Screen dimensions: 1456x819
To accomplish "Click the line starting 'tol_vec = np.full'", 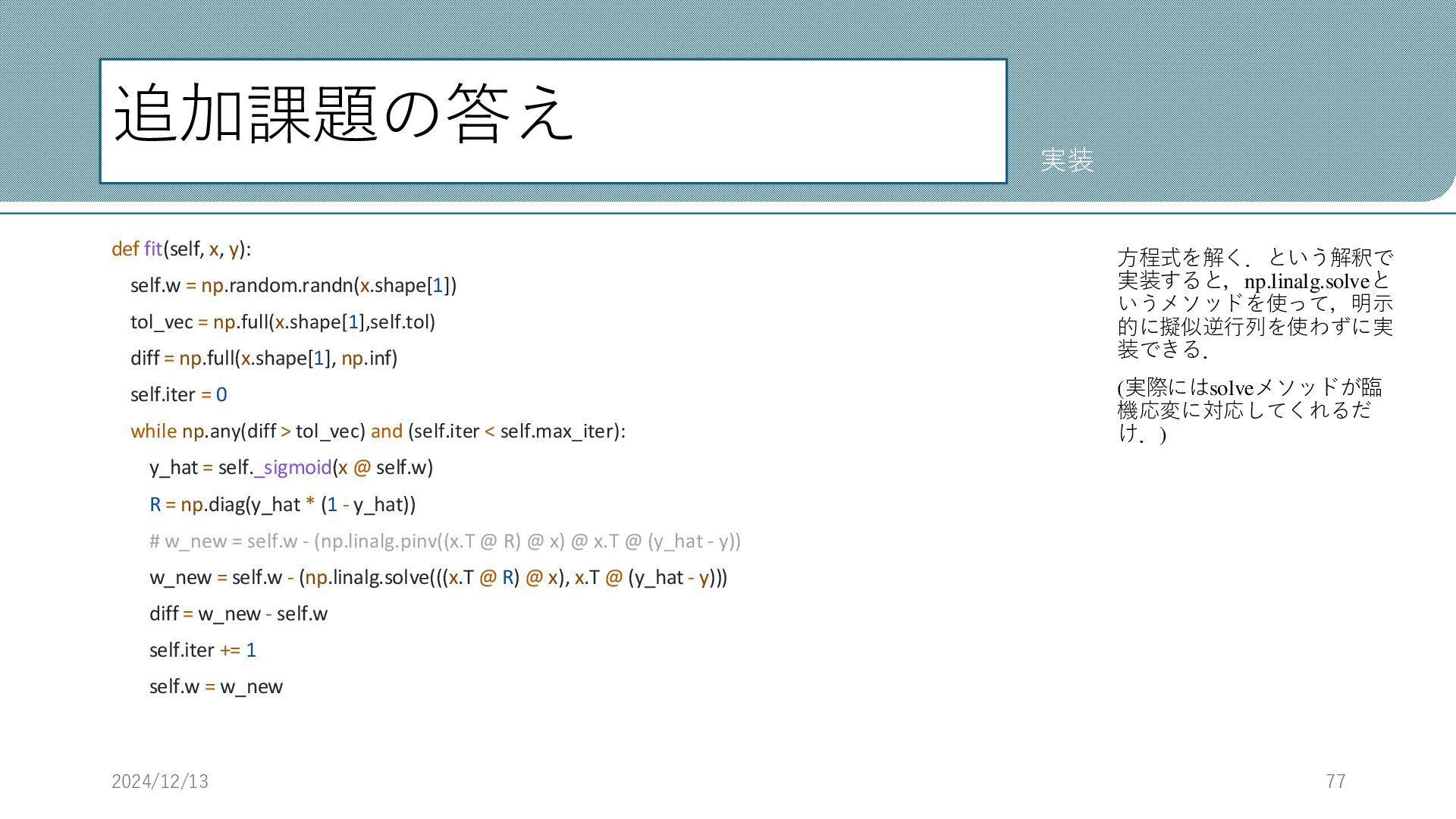I will click(x=283, y=322).
